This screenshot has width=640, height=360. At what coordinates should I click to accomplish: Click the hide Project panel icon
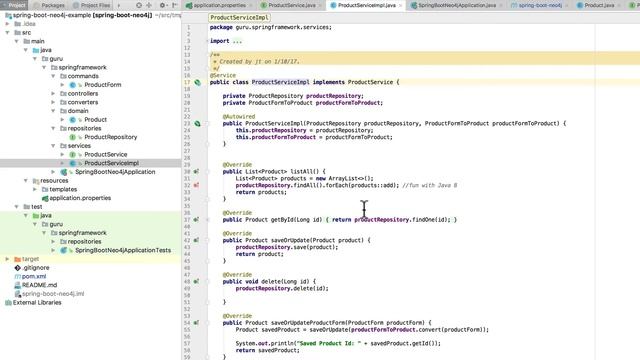click(x=174, y=5)
